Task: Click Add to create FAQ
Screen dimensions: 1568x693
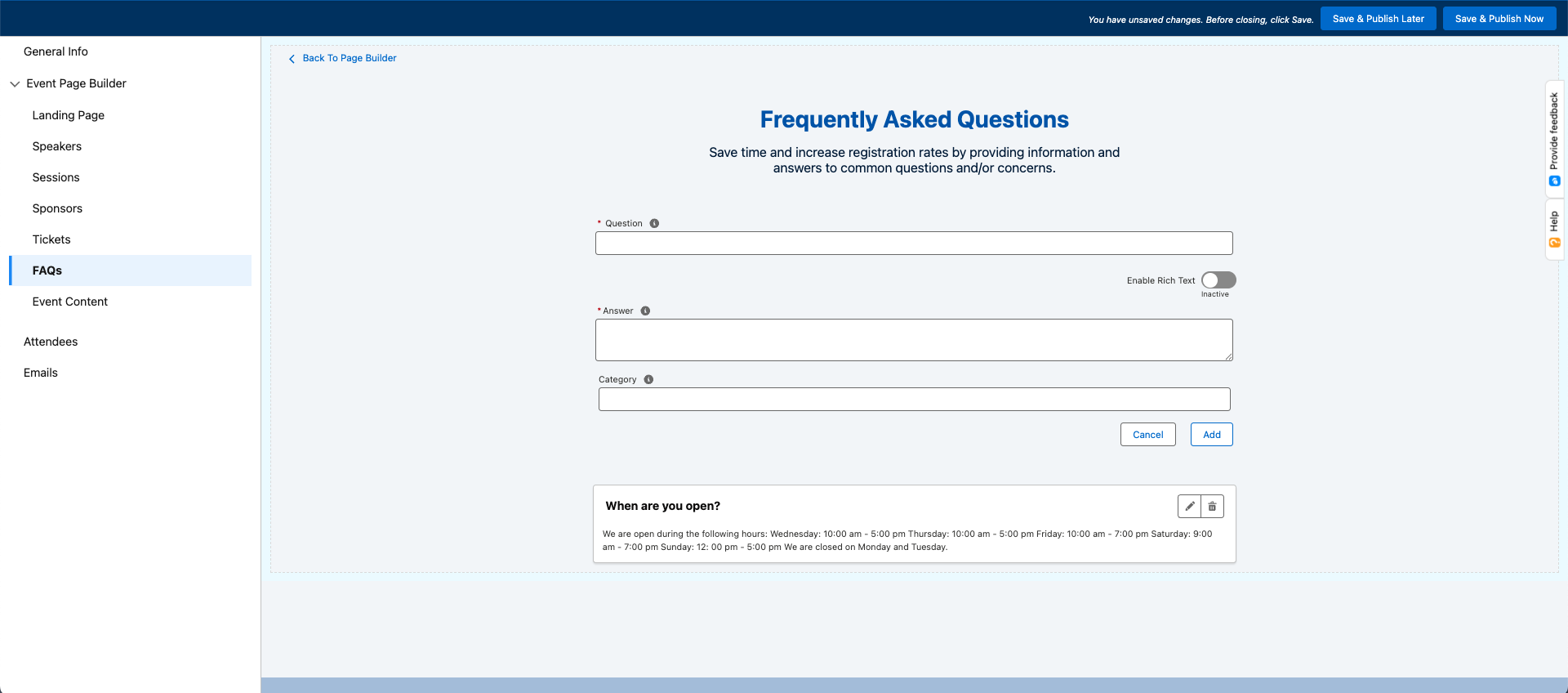Action: click(1212, 435)
